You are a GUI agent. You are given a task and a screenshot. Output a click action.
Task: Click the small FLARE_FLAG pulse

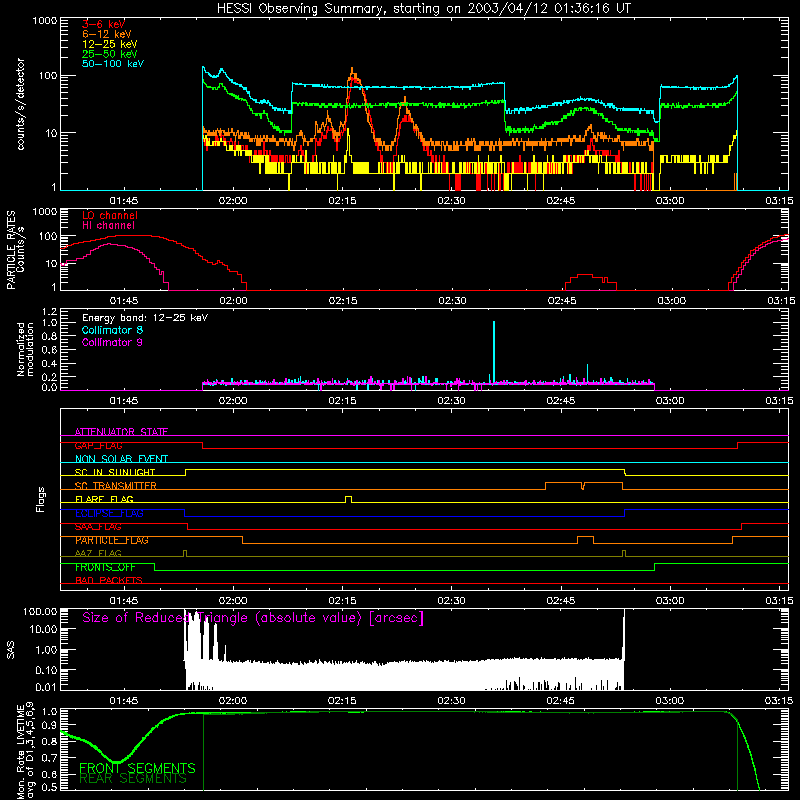click(x=348, y=499)
